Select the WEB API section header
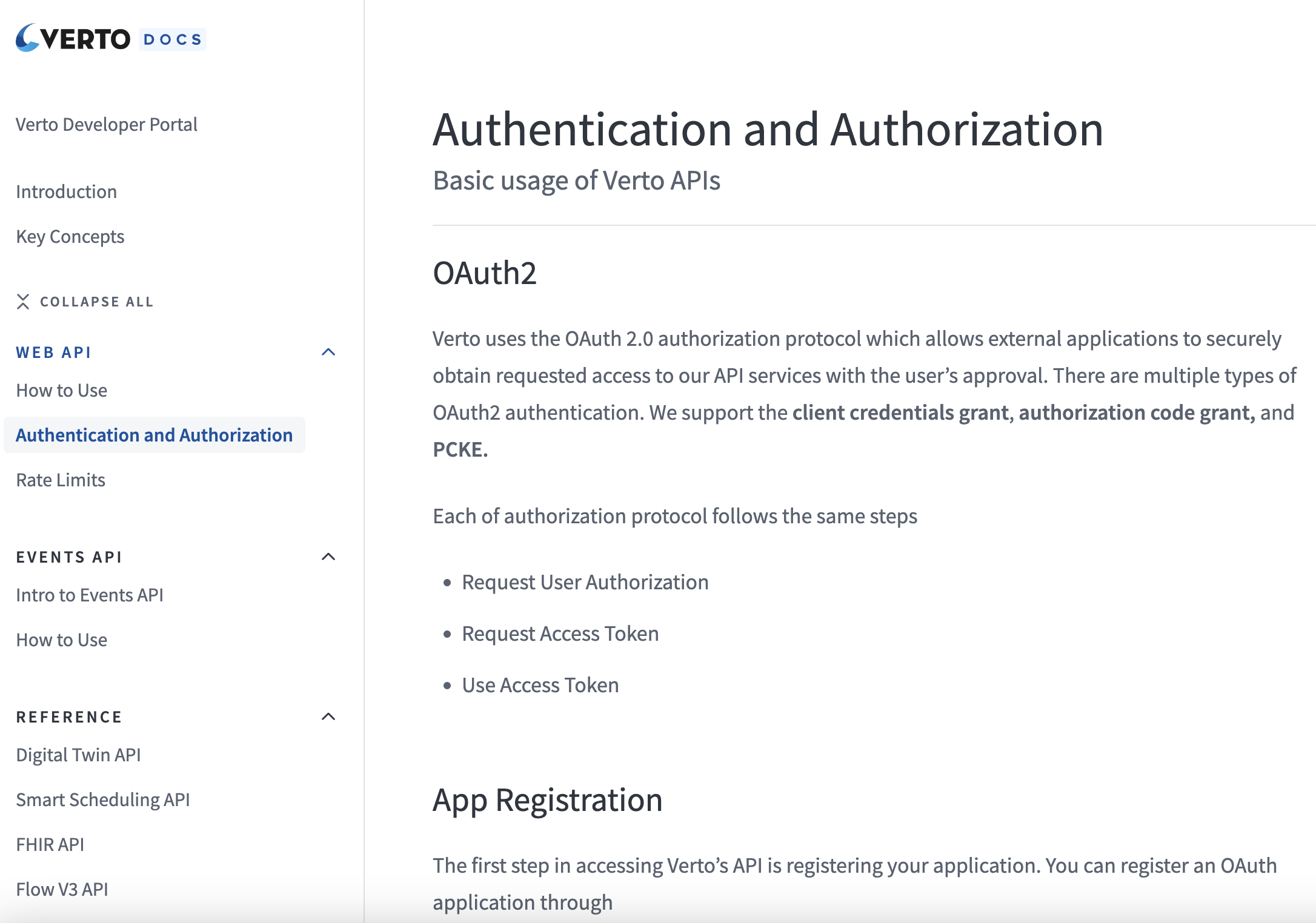Image resolution: width=1316 pixels, height=923 pixels. (x=54, y=352)
